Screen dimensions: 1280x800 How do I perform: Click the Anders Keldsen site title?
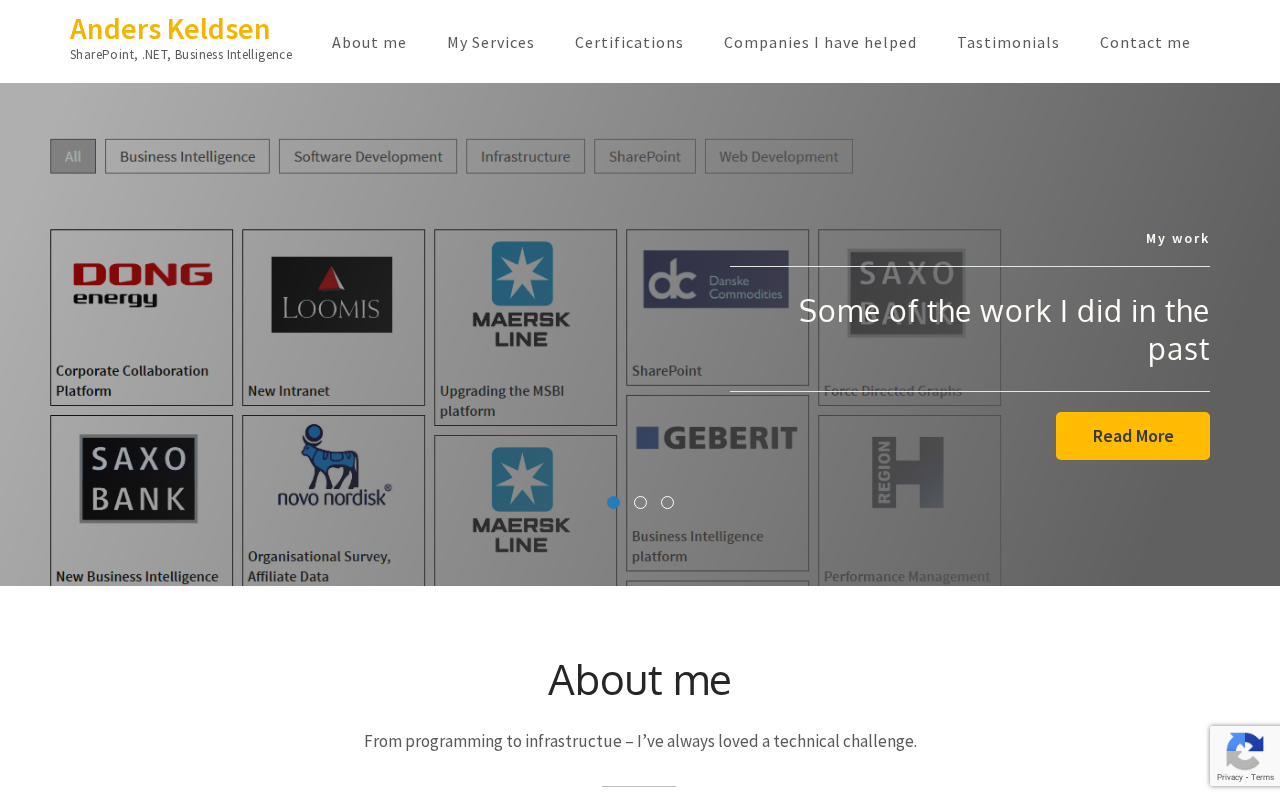[170, 29]
